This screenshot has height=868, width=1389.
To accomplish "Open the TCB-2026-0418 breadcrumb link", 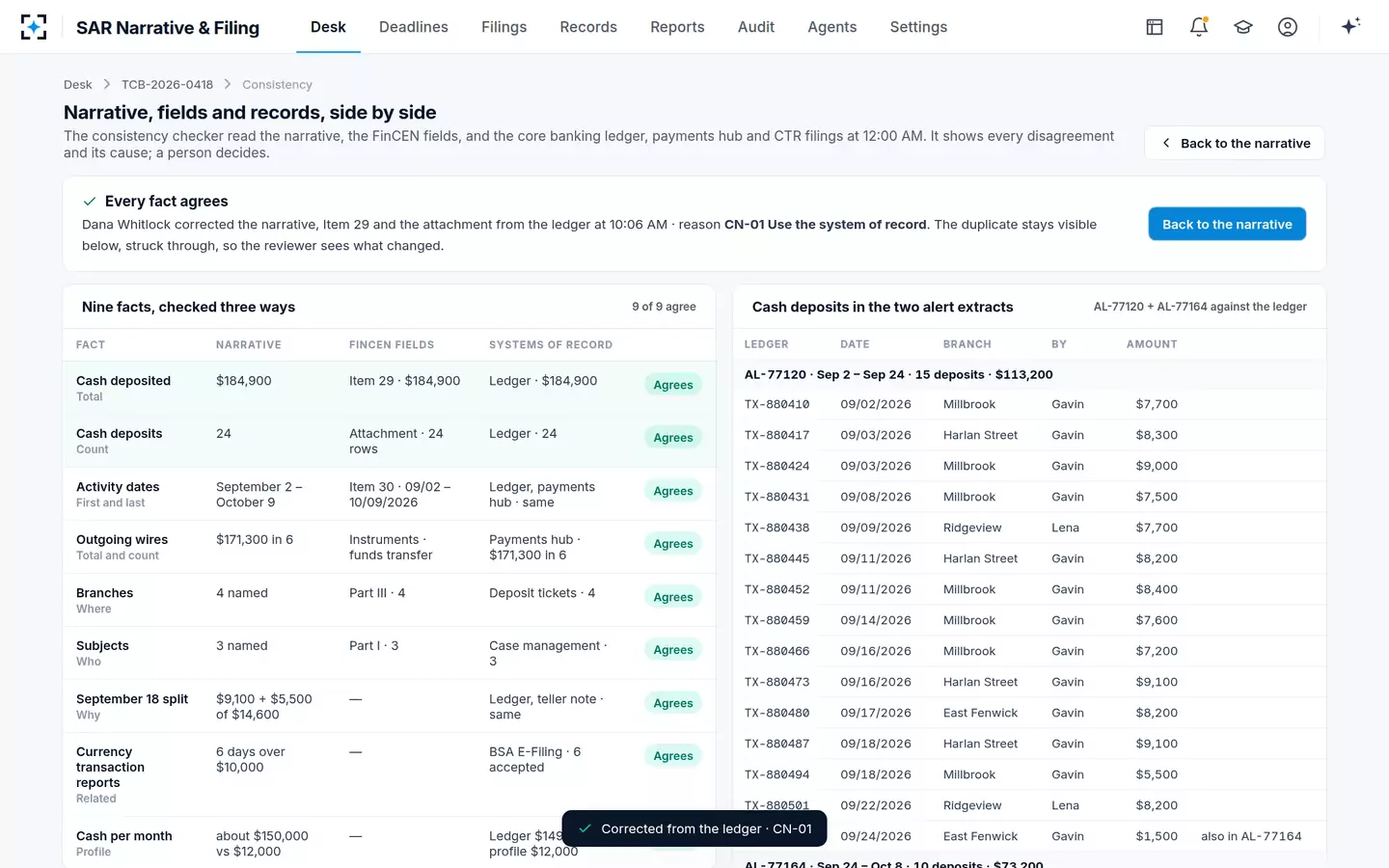I will click(x=167, y=85).
